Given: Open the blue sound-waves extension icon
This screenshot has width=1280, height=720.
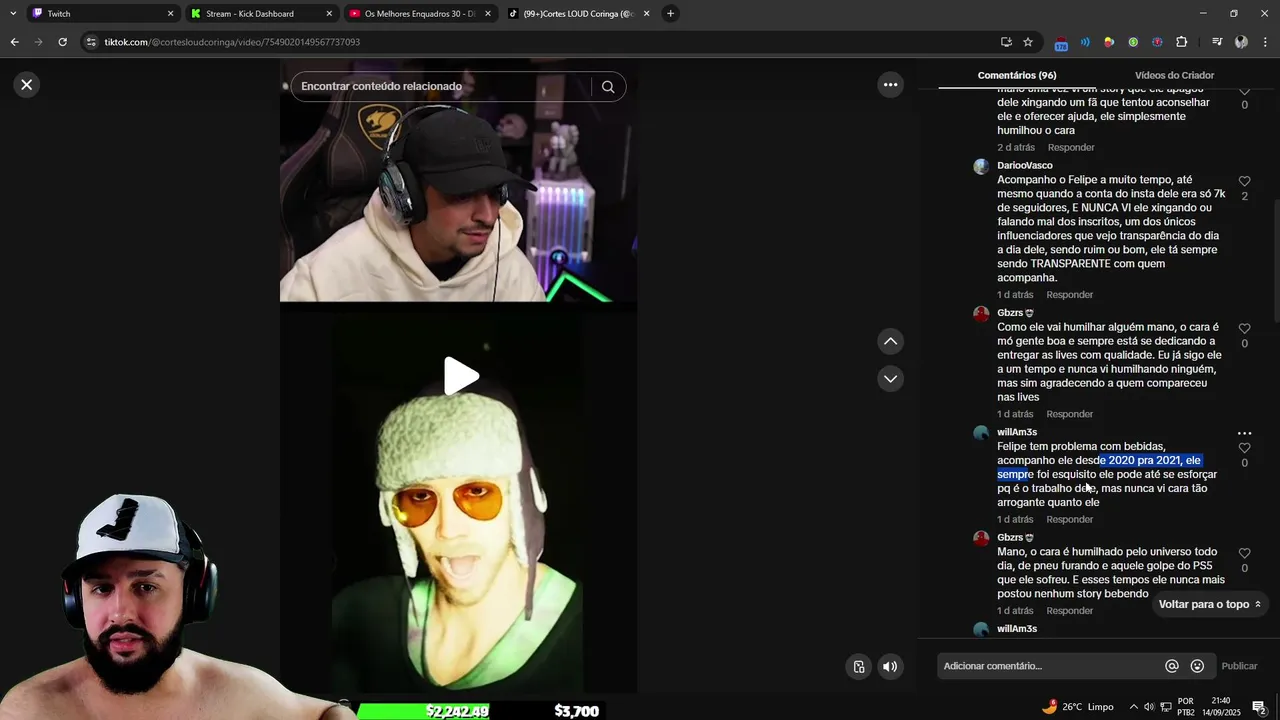Looking at the screenshot, I should pos(1085,42).
